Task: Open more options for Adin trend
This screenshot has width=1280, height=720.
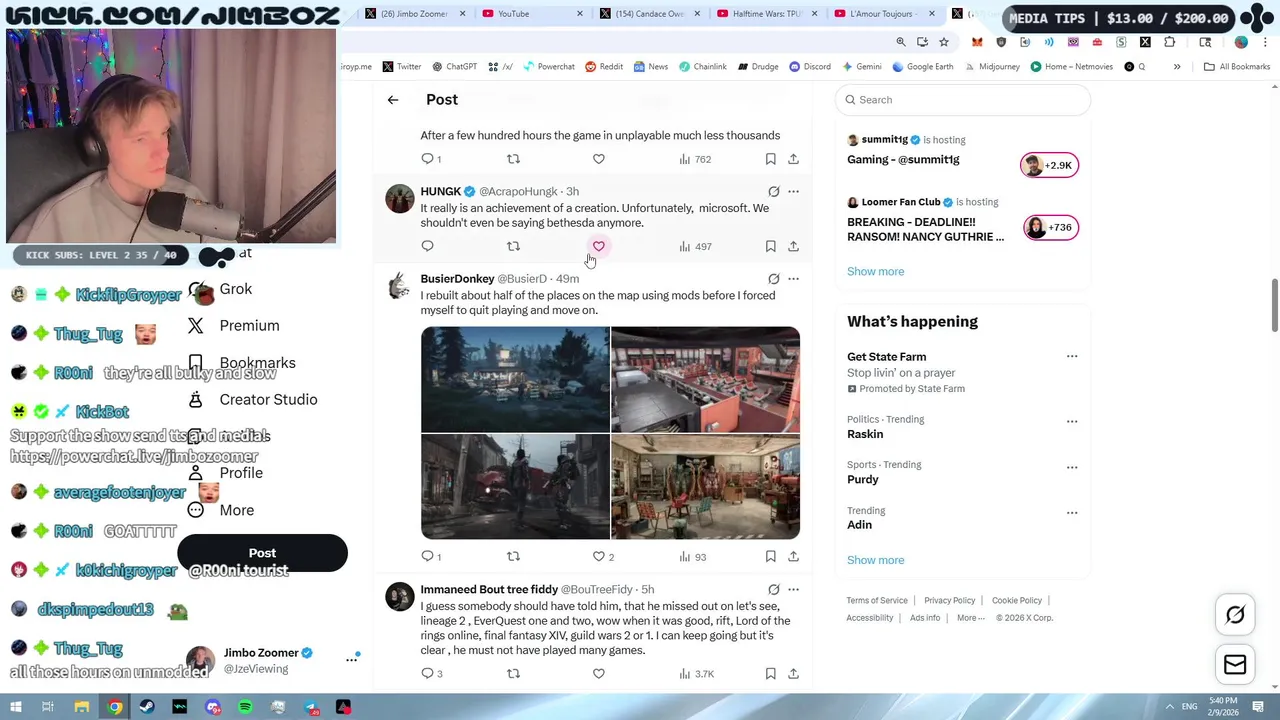Action: [1072, 513]
